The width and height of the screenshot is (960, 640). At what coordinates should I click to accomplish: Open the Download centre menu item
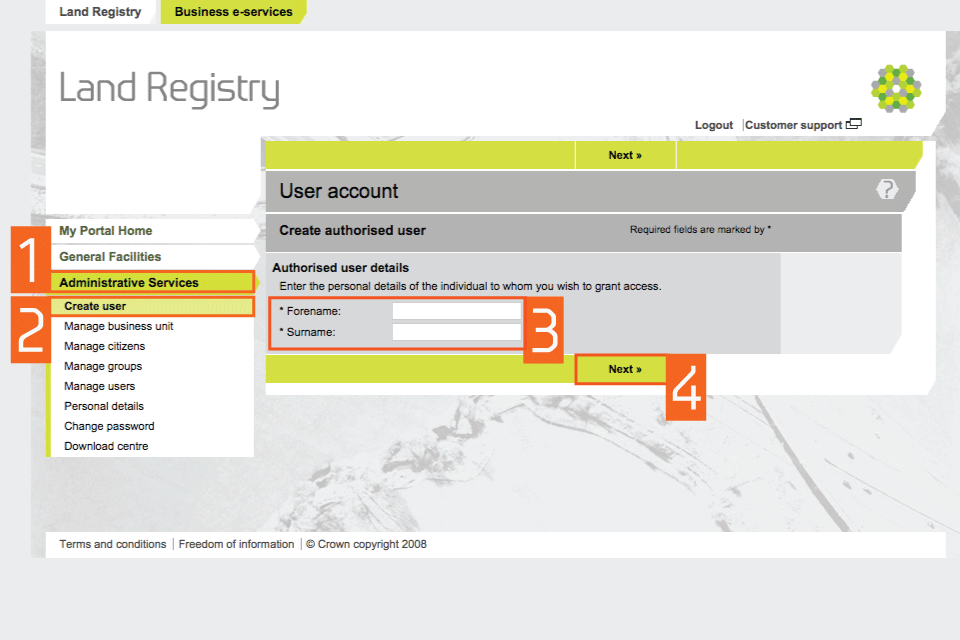106,446
